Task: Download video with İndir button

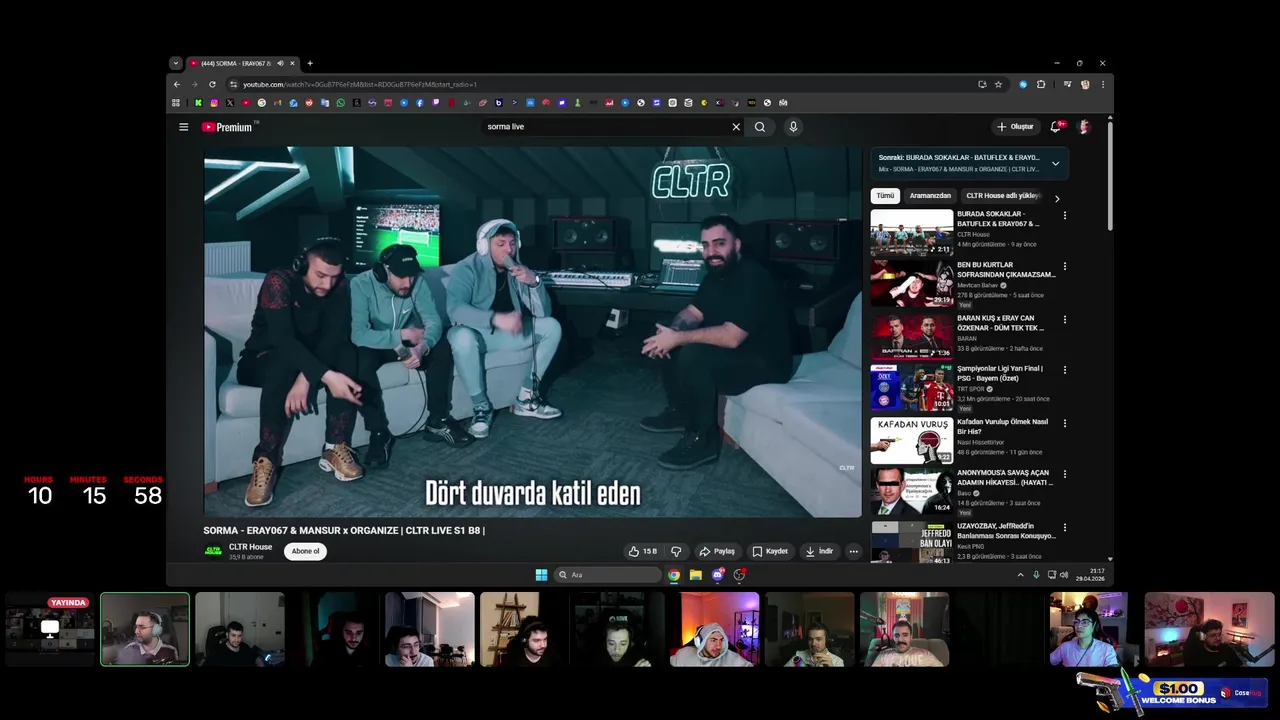Action: (819, 551)
